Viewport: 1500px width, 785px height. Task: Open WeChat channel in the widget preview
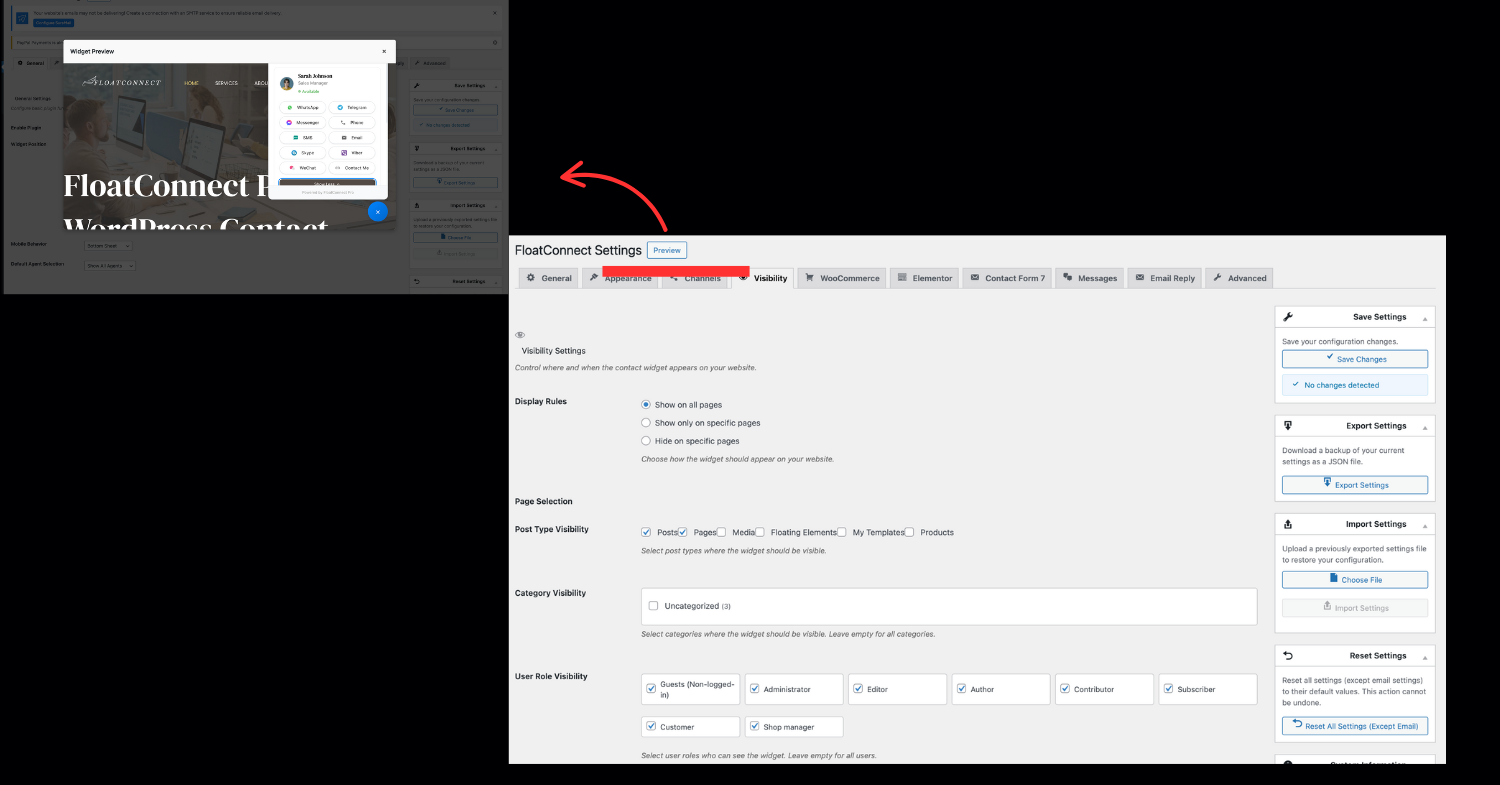303,168
